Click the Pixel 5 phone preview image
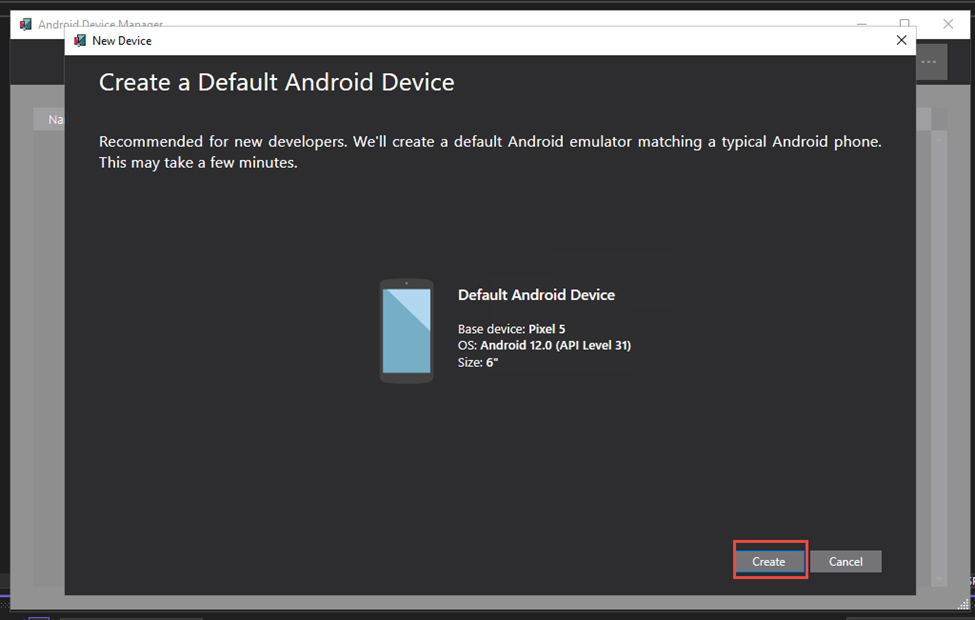Image resolution: width=975 pixels, height=620 pixels. tap(406, 331)
